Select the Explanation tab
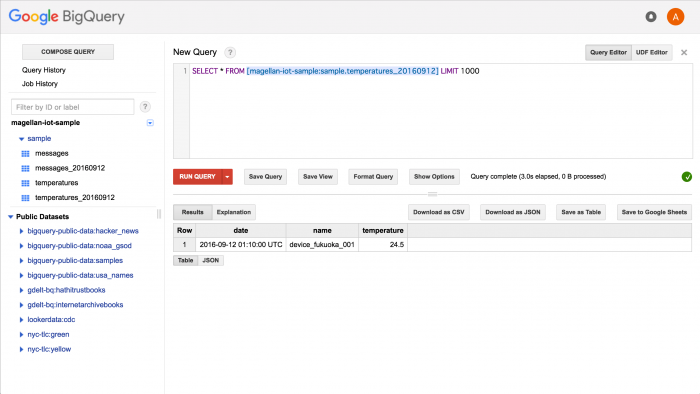Screen dimensions: 700x394 pyautogui.click(x=234, y=212)
